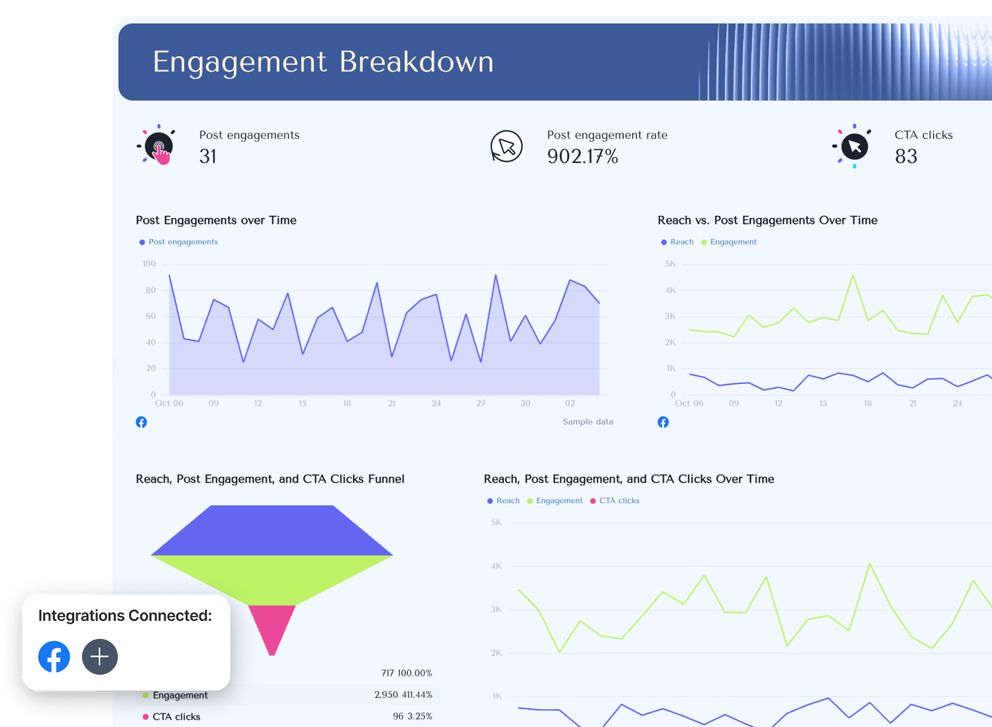Click the Post engagement rate cursor icon
The image size is (992, 727).
[x=507, y=145]
